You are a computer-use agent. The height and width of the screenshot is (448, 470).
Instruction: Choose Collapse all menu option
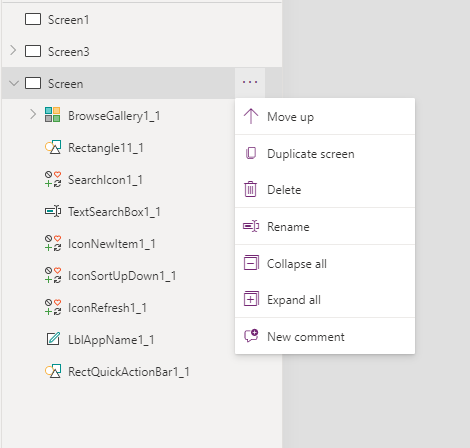click(325, 264)
